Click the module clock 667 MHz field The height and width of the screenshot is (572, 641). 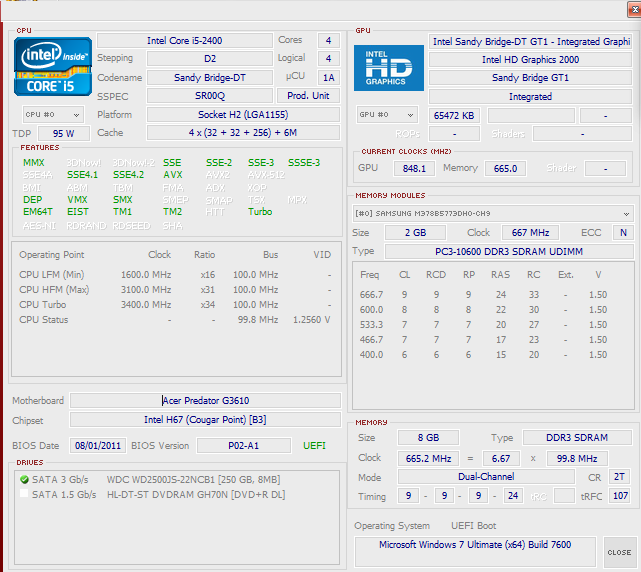point(530,233)
